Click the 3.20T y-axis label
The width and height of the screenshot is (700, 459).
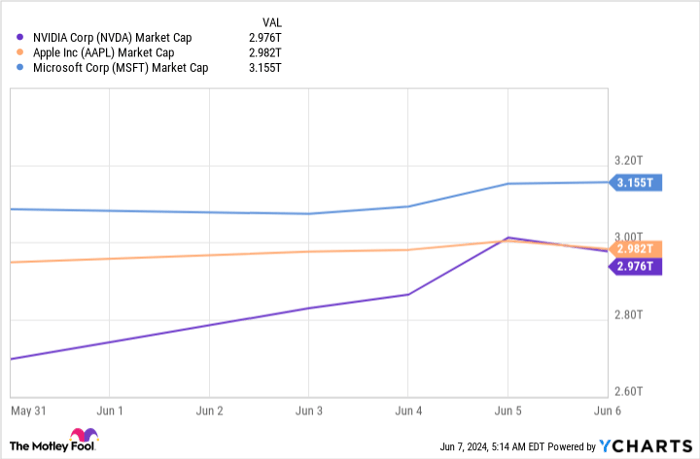tap(629, 160)
